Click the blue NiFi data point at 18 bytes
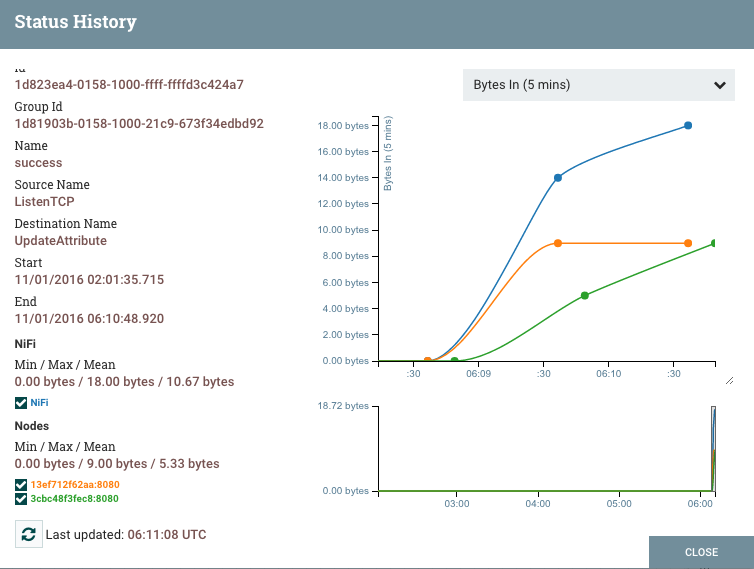The height and width of the screenshot is (569, 754). [688, 126]
